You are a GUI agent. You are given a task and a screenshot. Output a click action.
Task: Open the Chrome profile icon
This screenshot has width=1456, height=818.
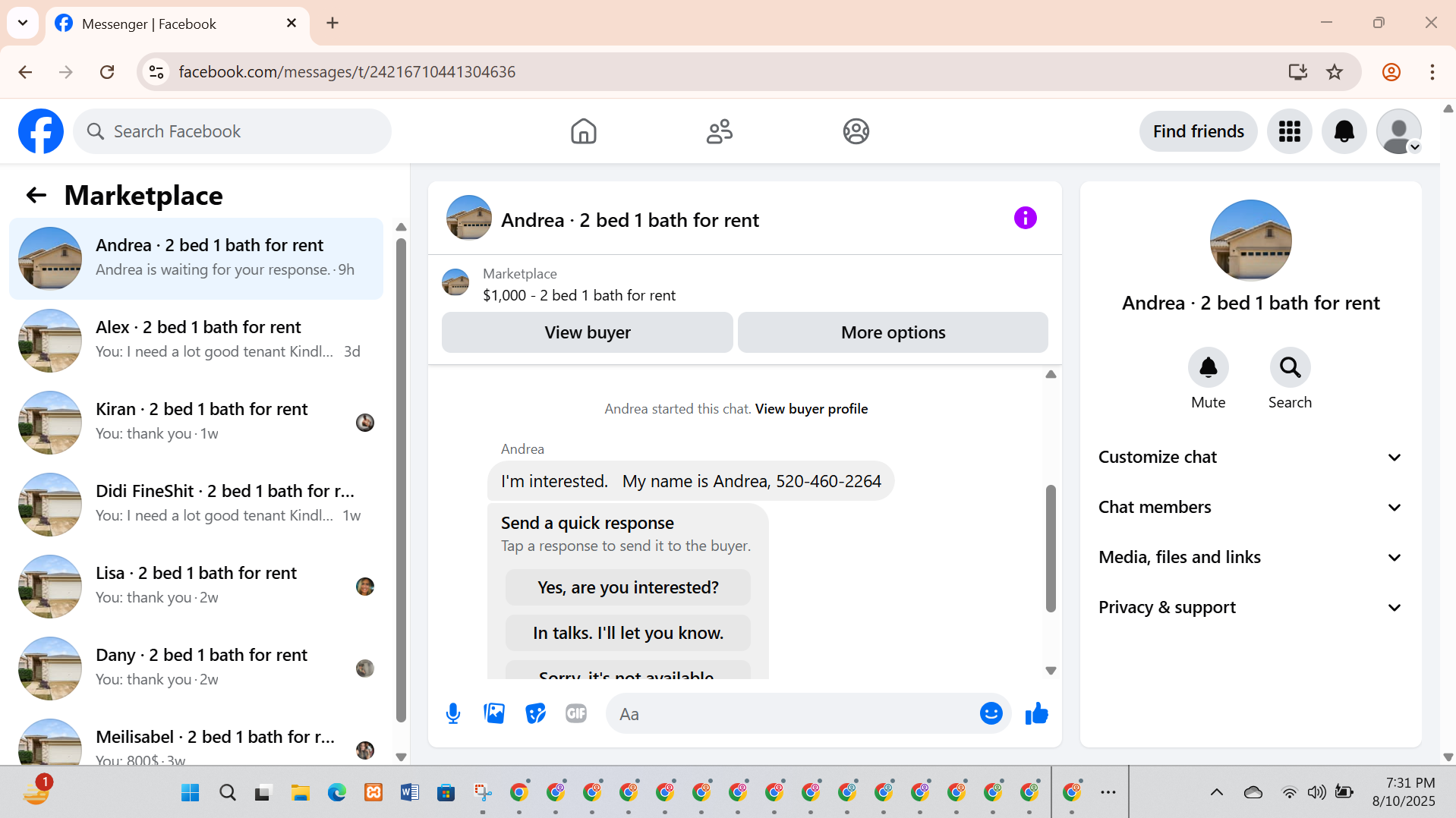[1391, 72]
